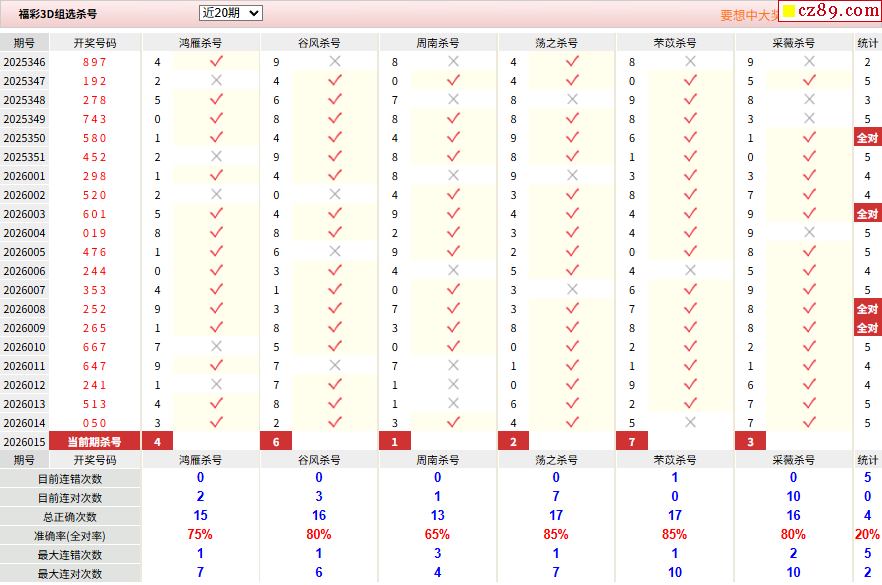Click the 福彩3D组选杀号 title
The image size is (882, 585).
pos(59,15)
